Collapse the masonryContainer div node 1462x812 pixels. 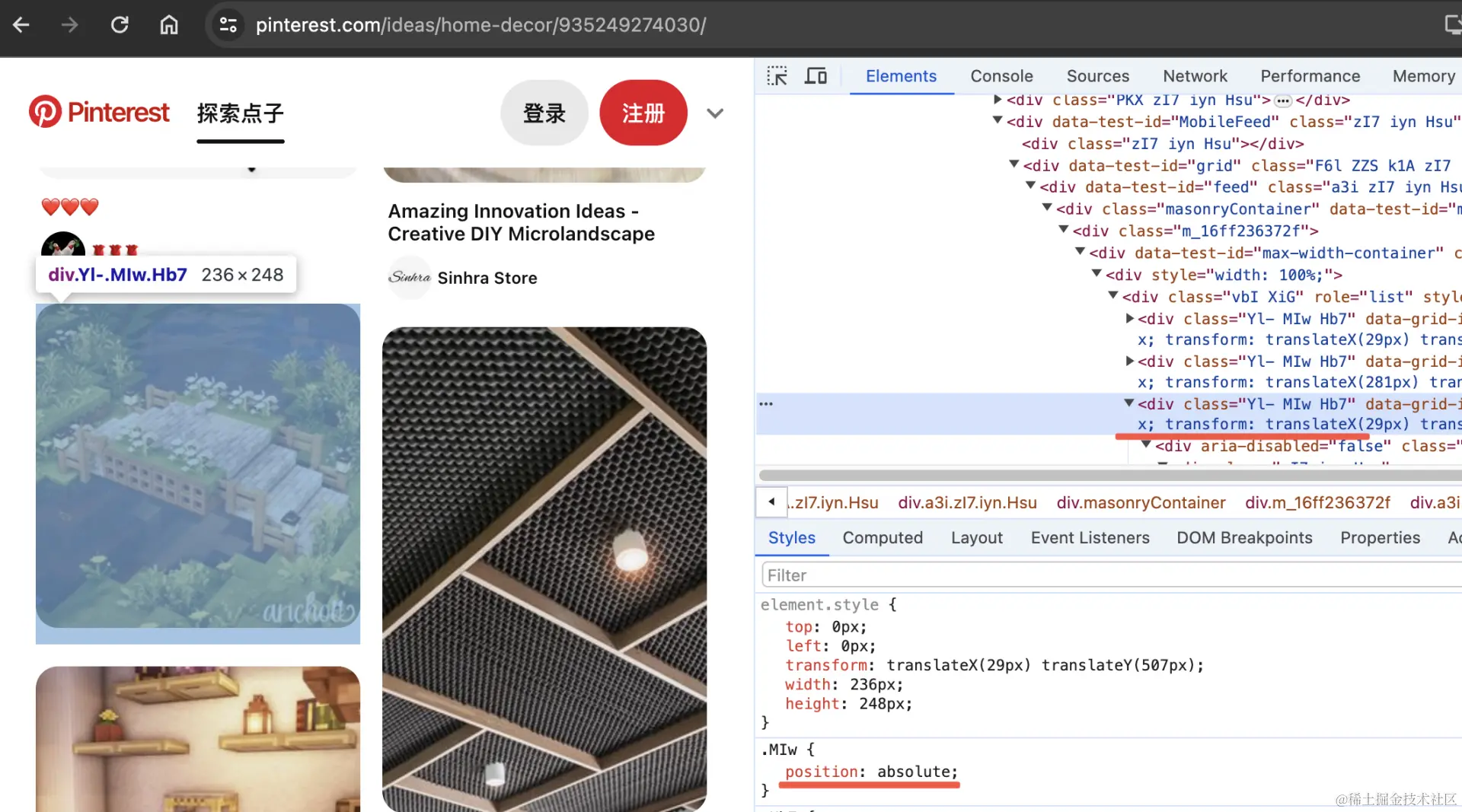coord(1047,208)
